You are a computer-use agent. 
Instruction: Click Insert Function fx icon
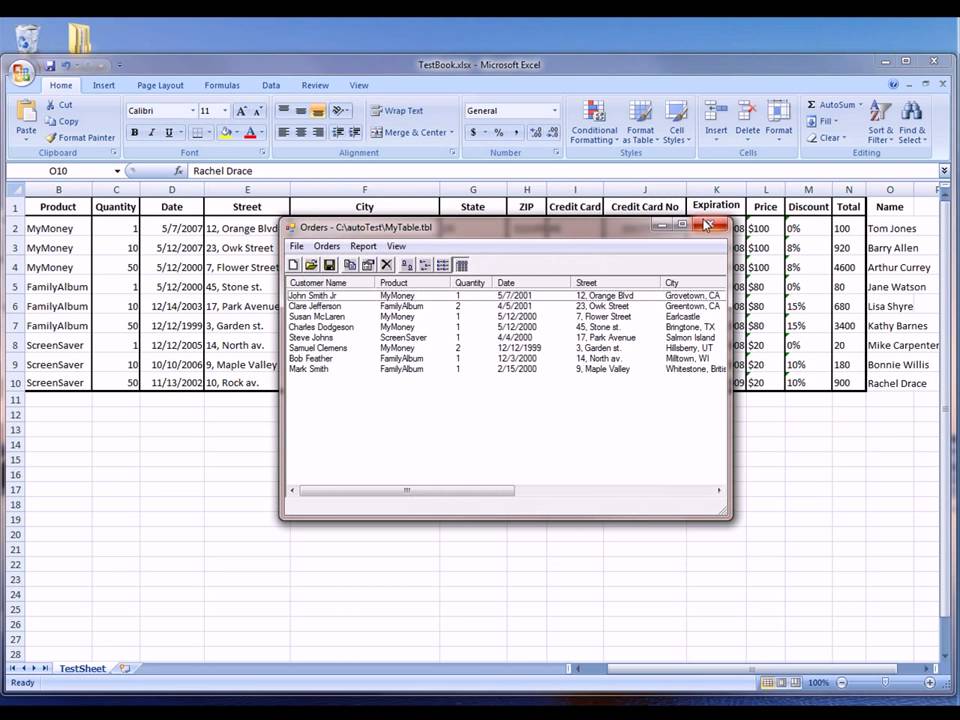178,171
